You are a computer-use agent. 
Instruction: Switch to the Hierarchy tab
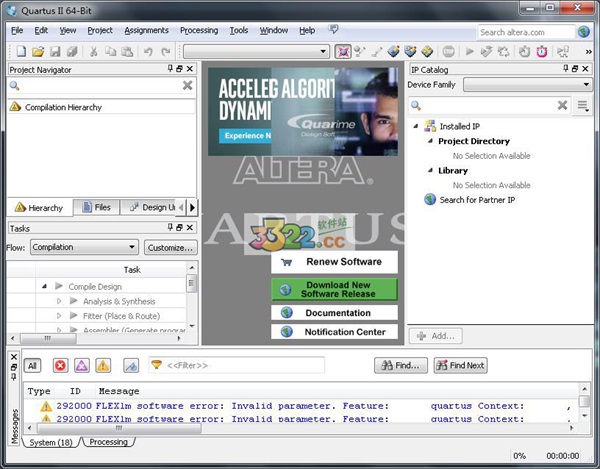[x=39, y=208]
